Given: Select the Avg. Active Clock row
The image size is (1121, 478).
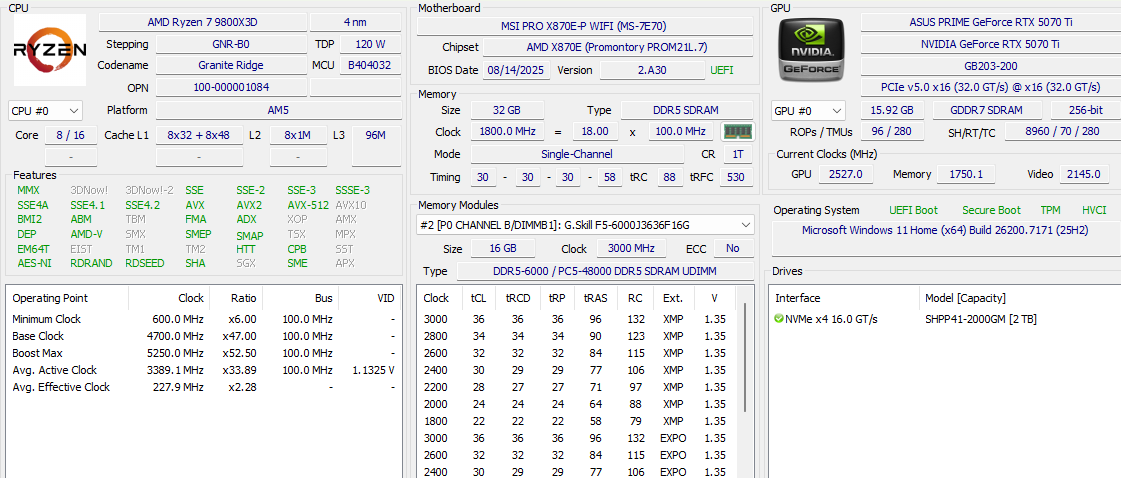Looking at the screenshot, I should click(55, 370).
